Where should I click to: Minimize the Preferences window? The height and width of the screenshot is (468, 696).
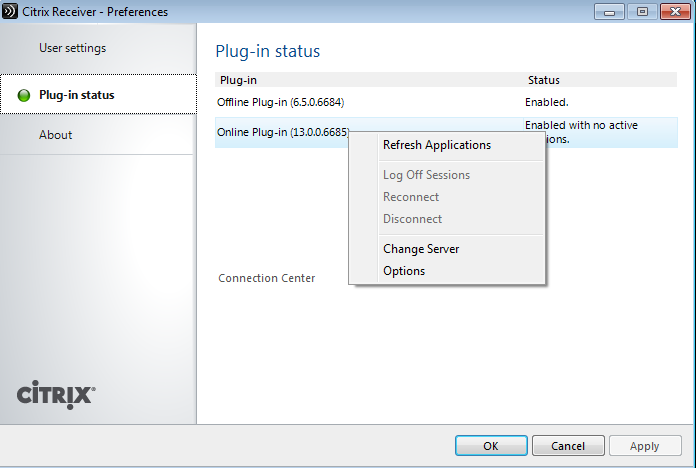[x=609, y=12]
